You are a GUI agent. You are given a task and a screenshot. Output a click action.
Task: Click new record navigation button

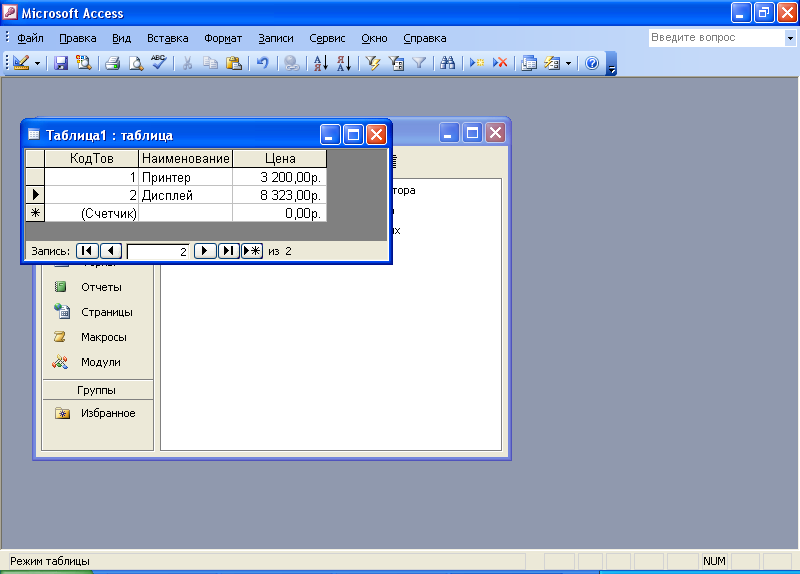(x=252, y=251)
